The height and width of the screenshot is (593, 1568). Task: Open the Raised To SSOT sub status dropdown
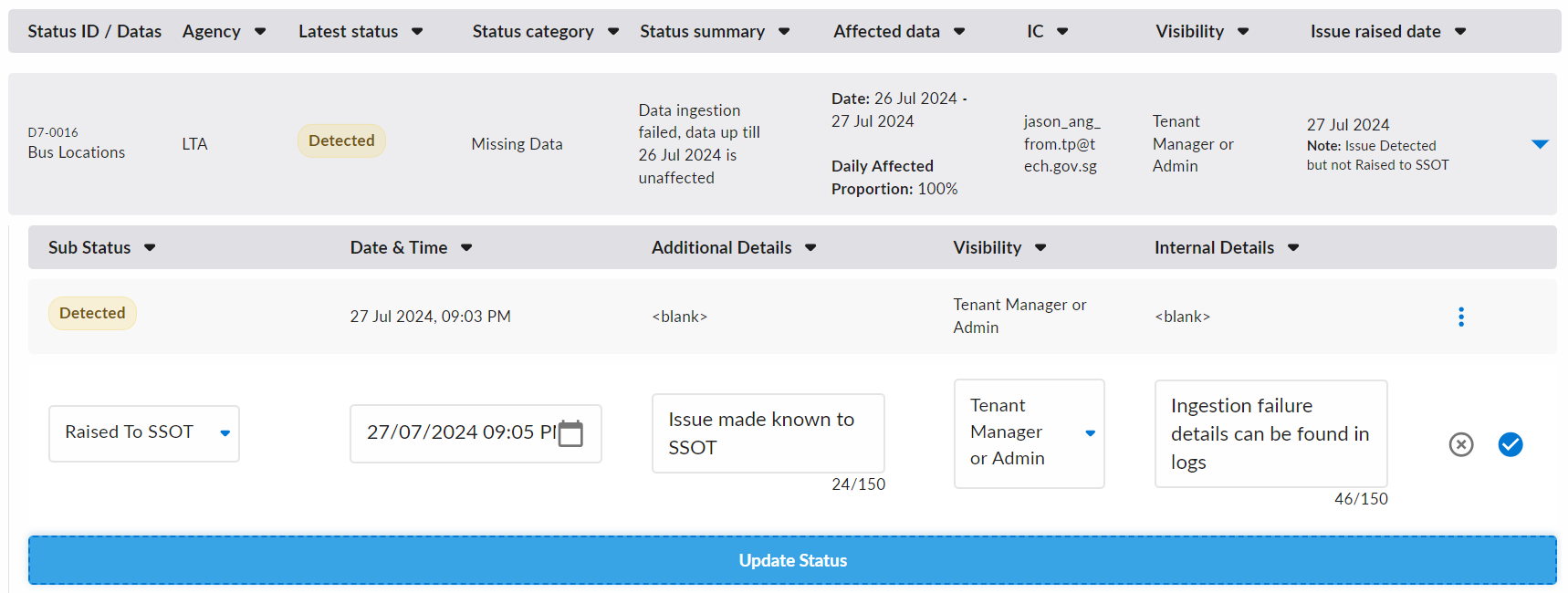[144, 433]
